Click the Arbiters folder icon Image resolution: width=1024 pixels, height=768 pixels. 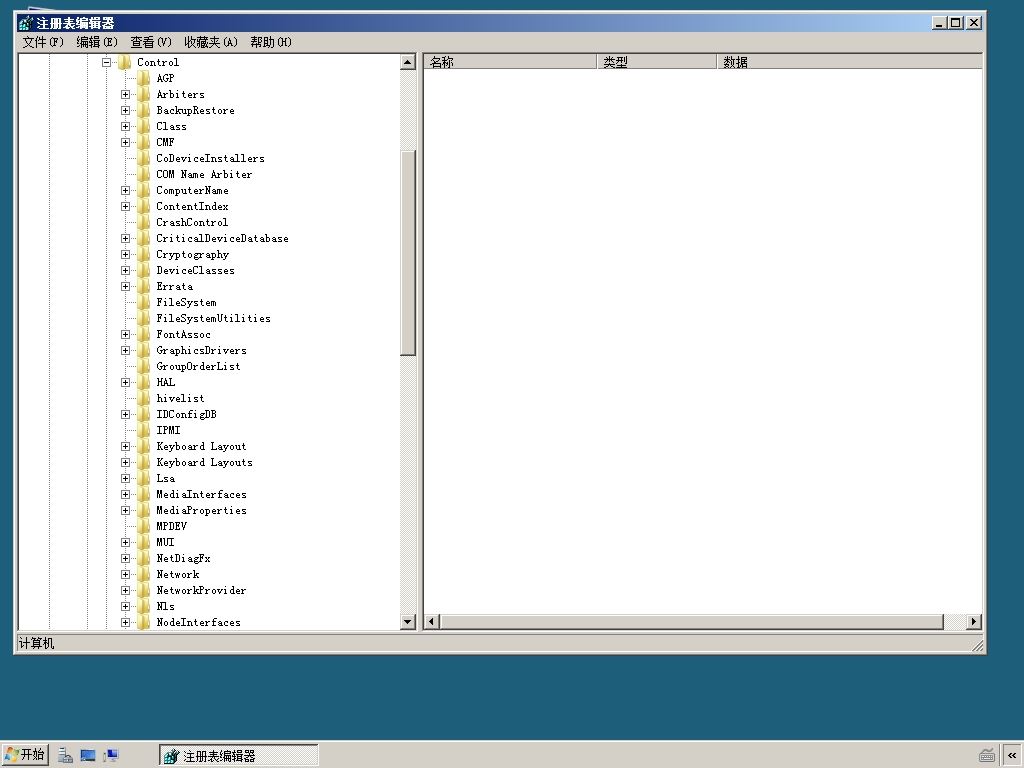(x=144, y=94)
